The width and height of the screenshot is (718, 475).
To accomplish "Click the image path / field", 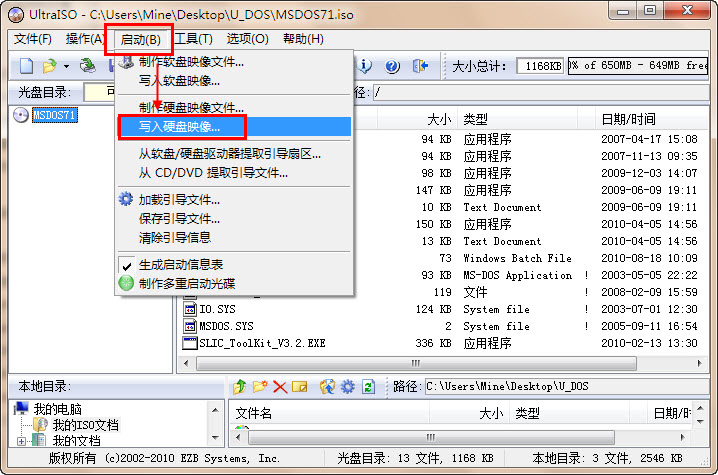I will [x=541, y=93].
